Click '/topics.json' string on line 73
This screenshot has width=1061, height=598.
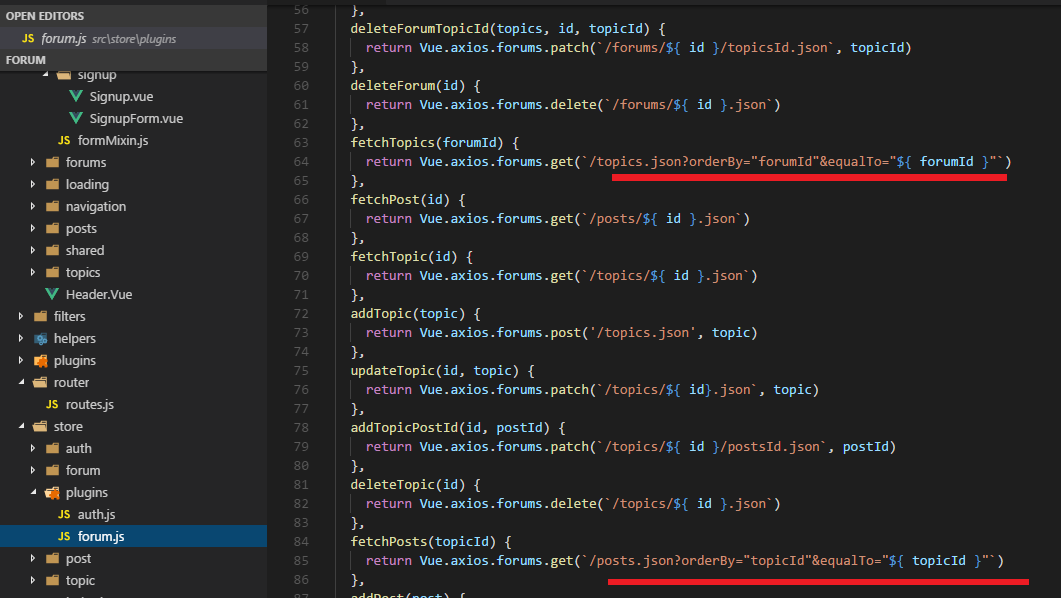pyautogui.click(x=644, y=333)
